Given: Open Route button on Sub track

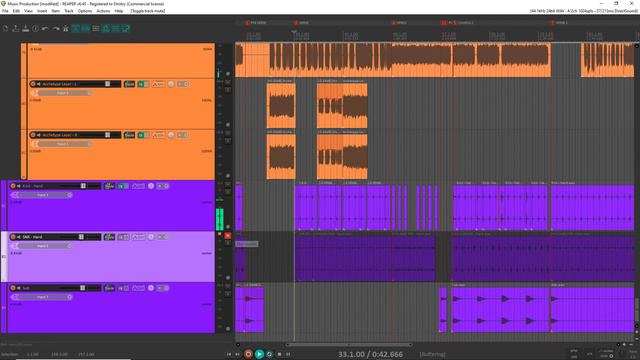Looking at the screenshot, I should pos(109,288).
